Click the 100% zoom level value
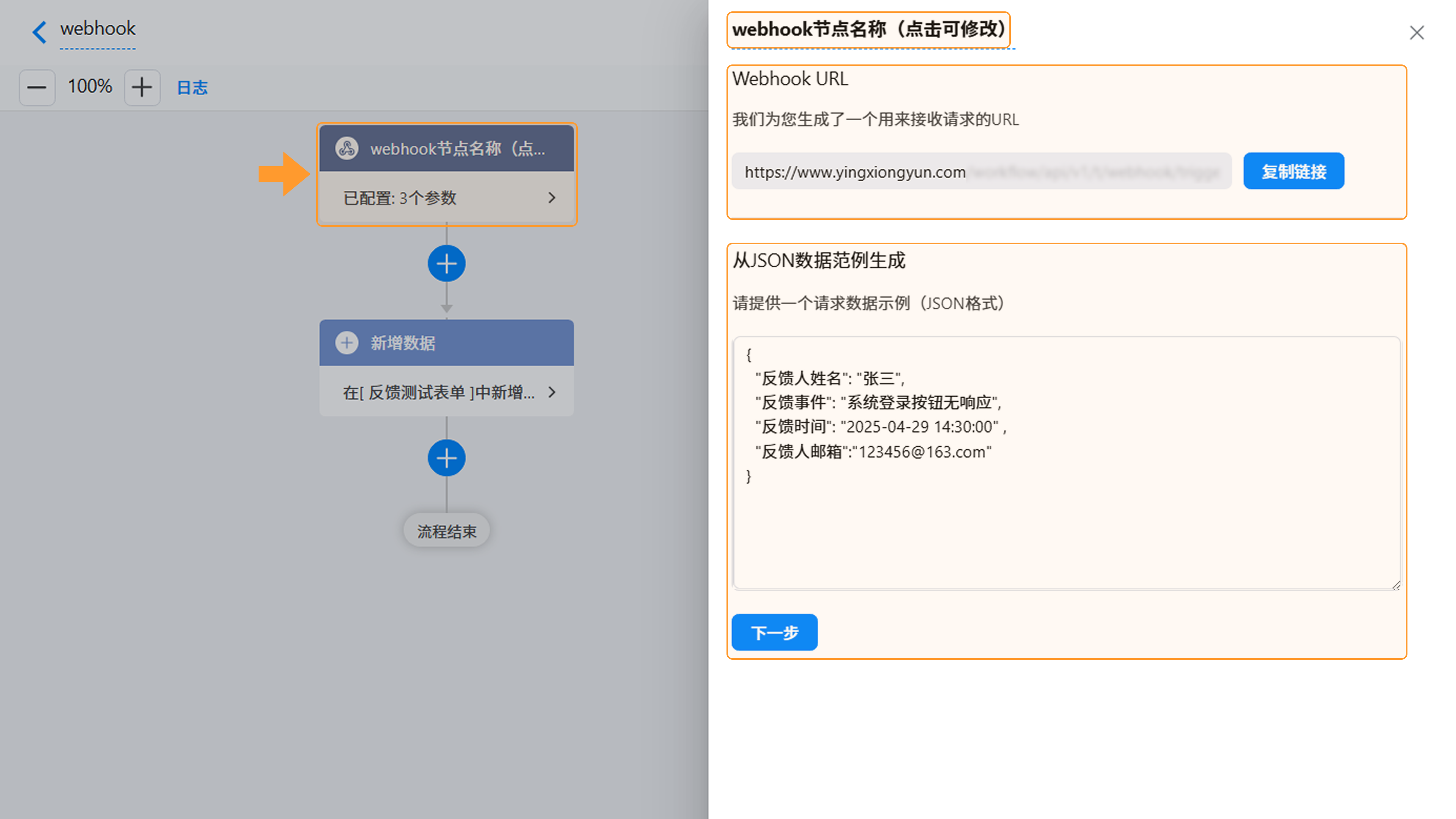The image size is (1456, 819). (90, 86)
